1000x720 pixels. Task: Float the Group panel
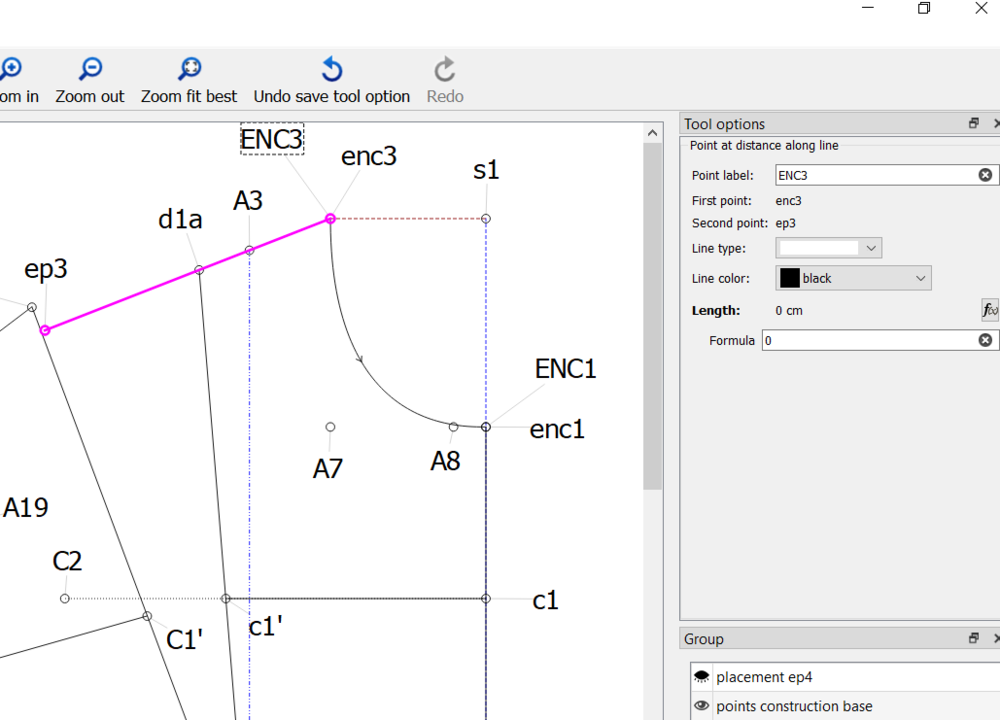[974, 638]
